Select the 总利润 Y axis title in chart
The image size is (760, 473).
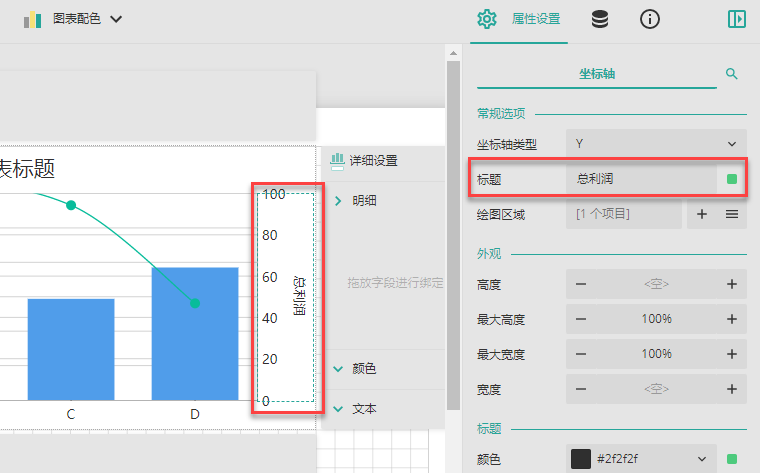tap(300, 296)
